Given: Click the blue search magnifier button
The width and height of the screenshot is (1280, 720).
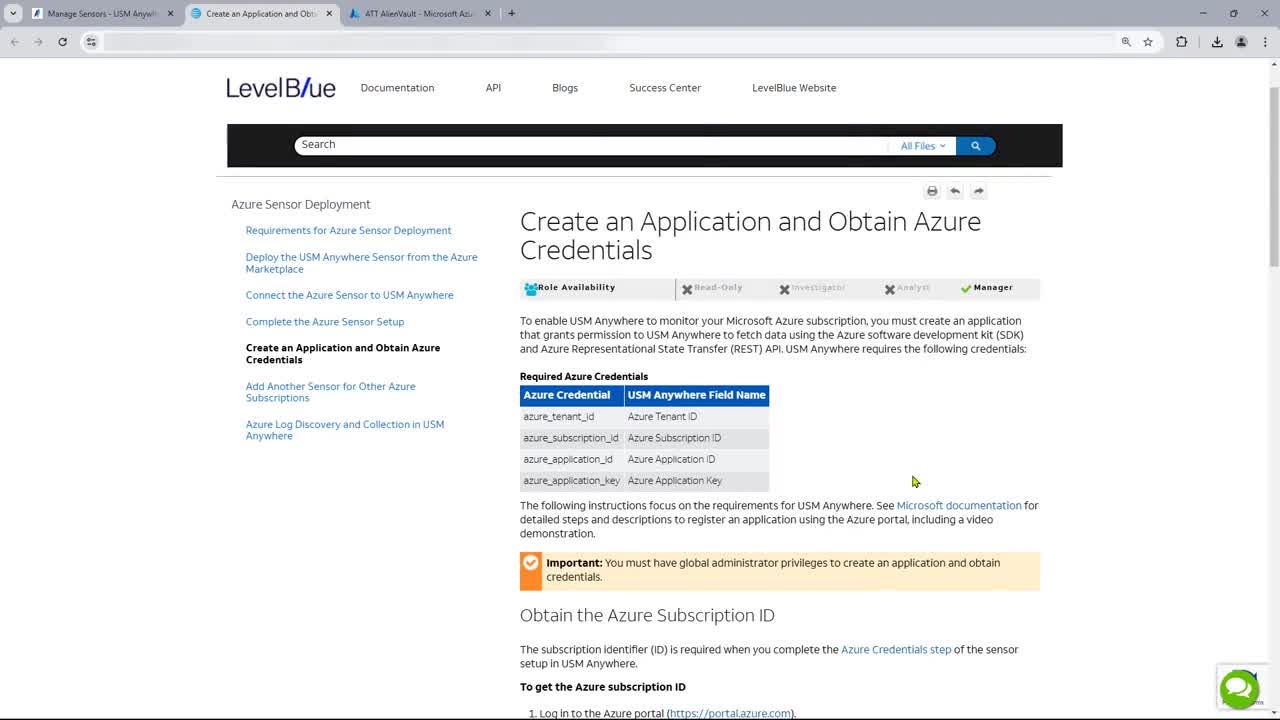Looking at the screenshot, I should (x=976, y=146).
